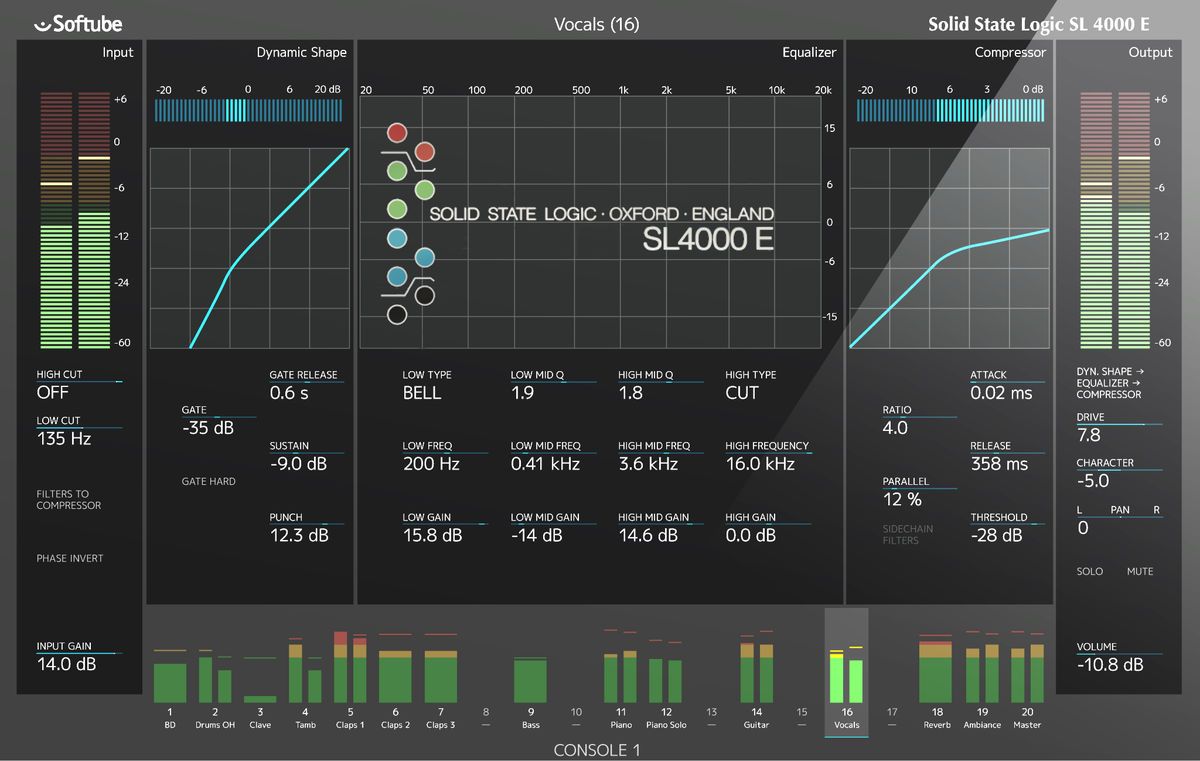Click the Input level meter
1200x761 pixels.
75,220
